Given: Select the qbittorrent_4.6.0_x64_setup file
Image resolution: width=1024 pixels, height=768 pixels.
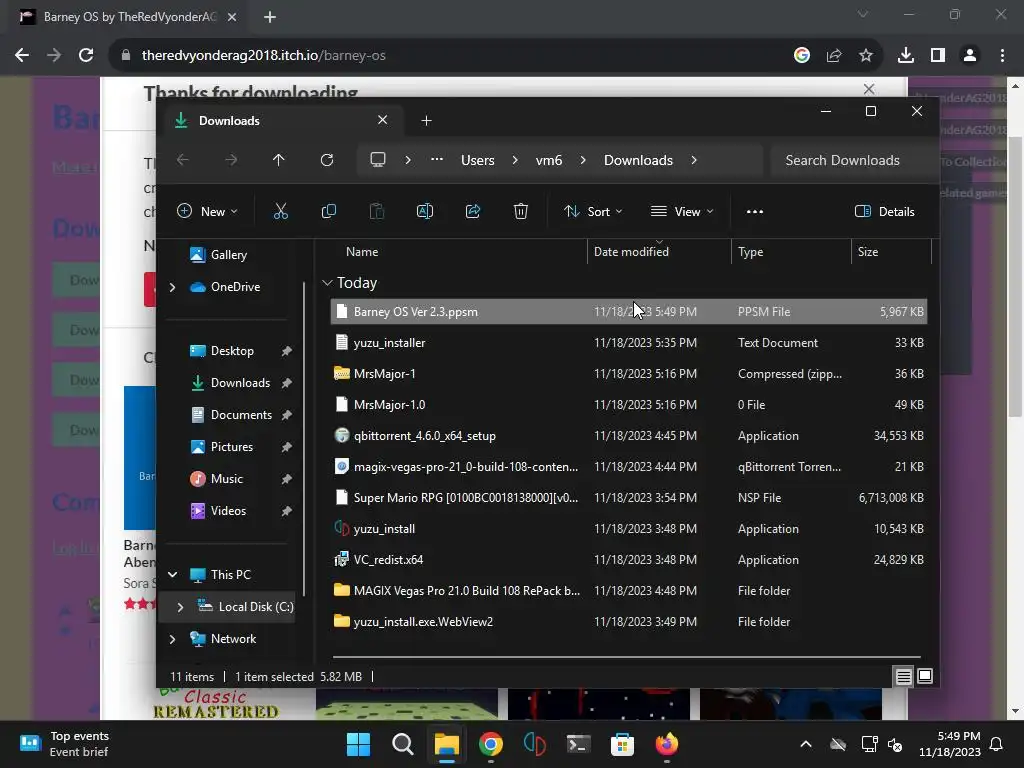Looking at the screenshot, I should 628,436.
